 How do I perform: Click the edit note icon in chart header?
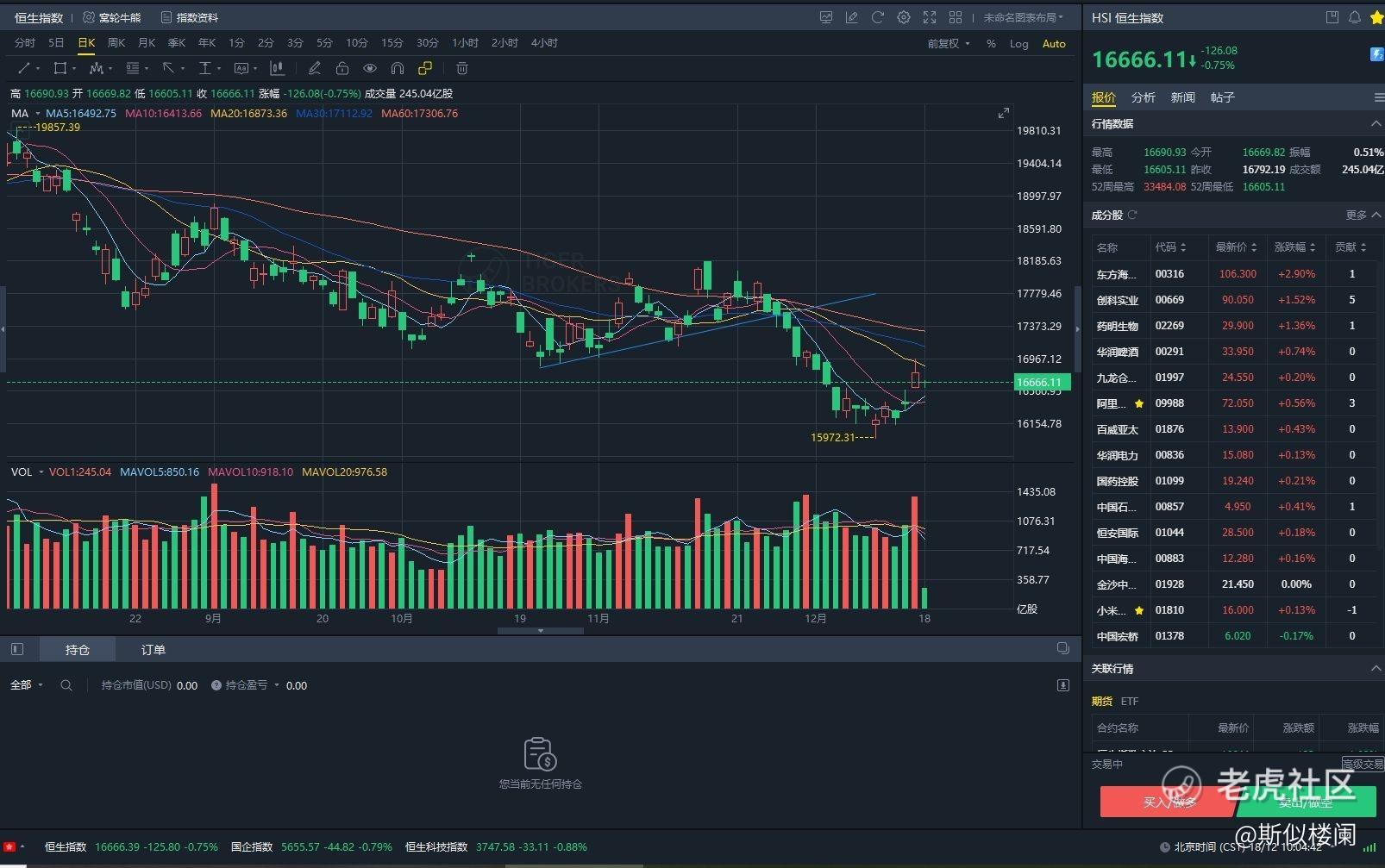pyautogui.click(x=852, y=17)
